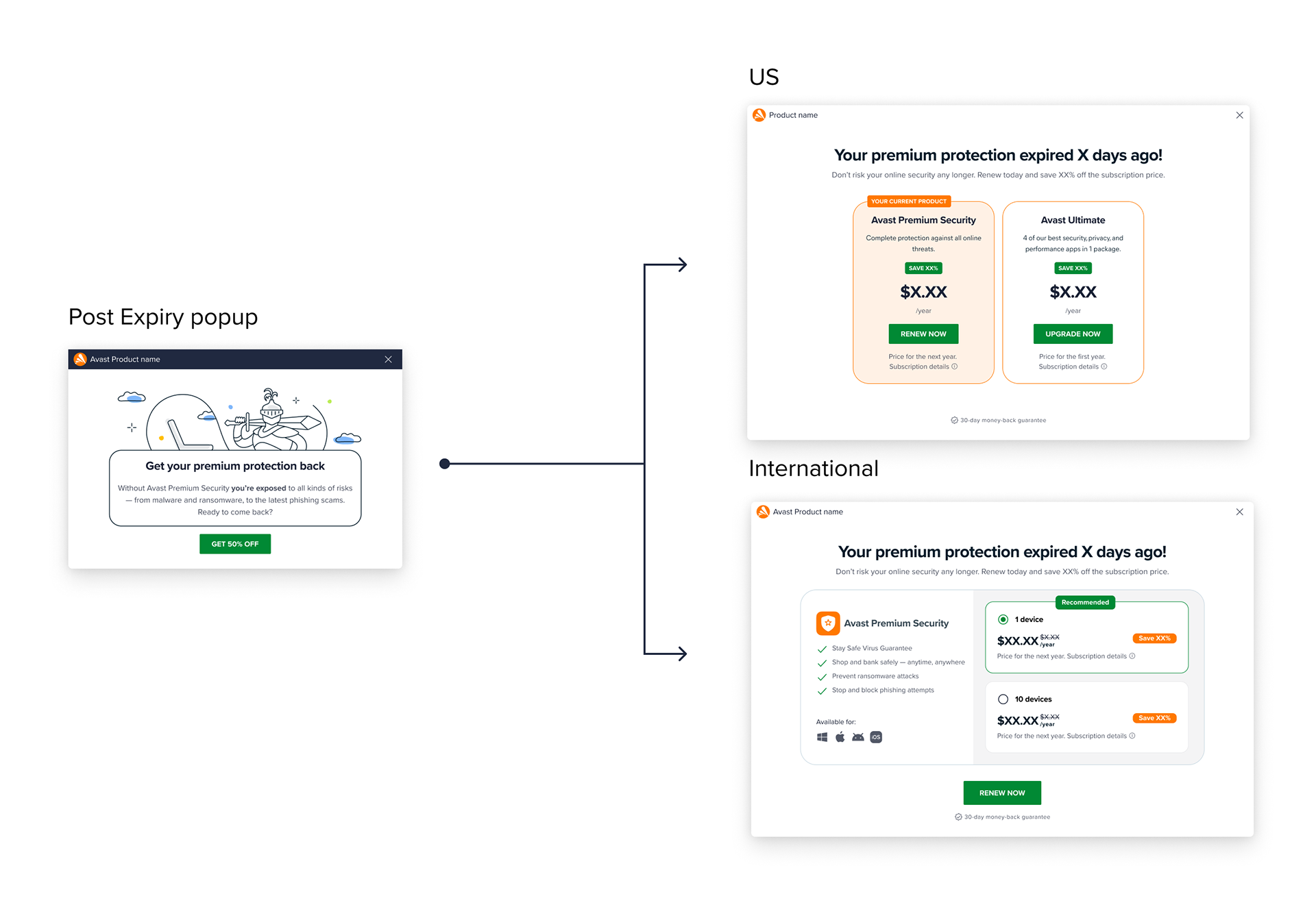Click the Avast Premium Security plan card title

point(923,220)
